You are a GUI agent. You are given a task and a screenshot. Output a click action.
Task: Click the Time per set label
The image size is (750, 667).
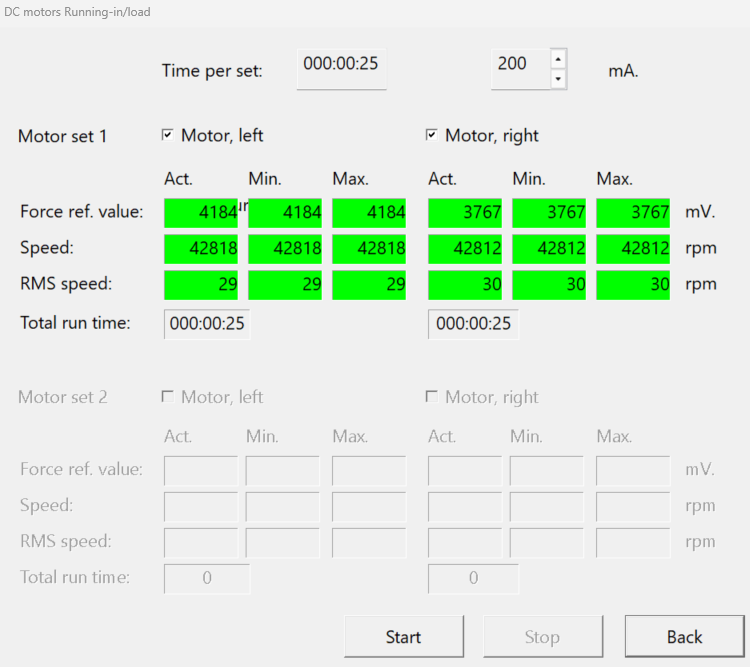[x=212, y=71]
